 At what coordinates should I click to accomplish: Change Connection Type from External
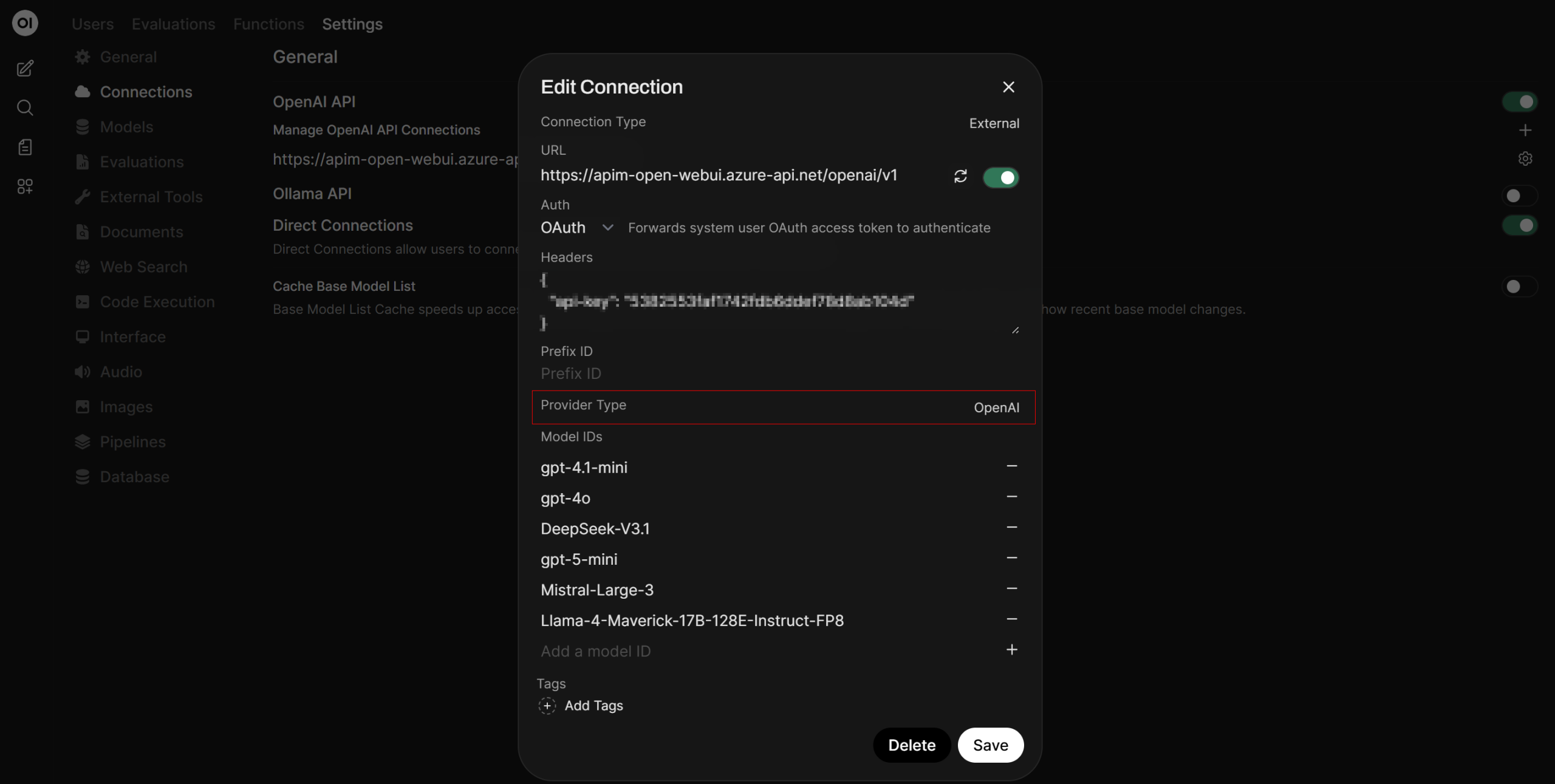[994, 123]
